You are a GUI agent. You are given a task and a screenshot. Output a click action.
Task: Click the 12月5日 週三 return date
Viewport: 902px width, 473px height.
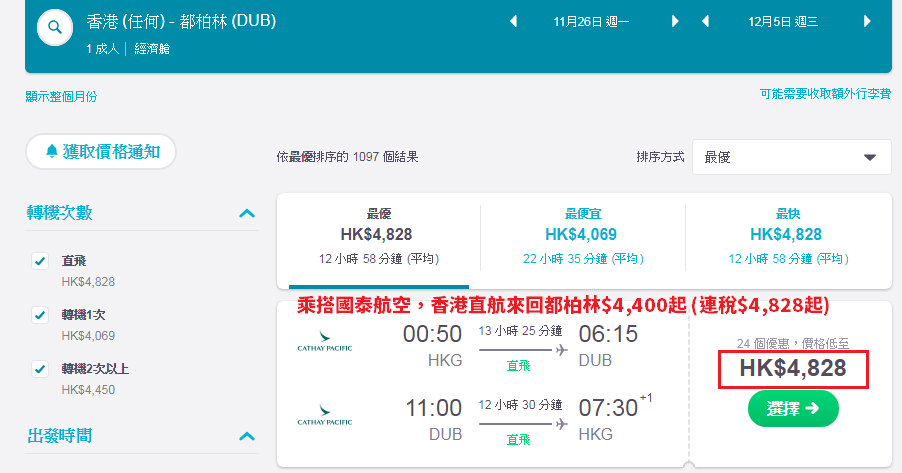pos(783,22)
